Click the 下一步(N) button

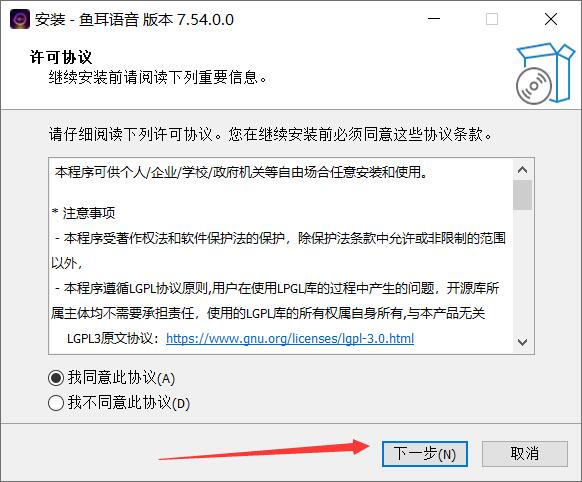(425, 454)
